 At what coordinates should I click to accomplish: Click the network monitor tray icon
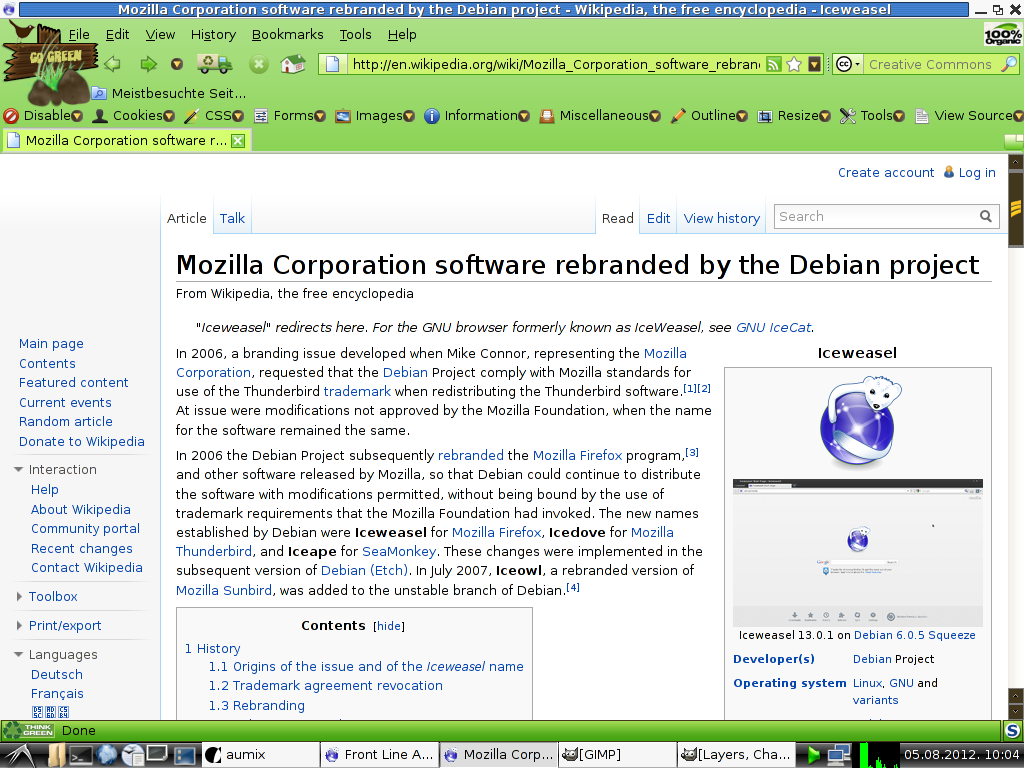(839, 754)
